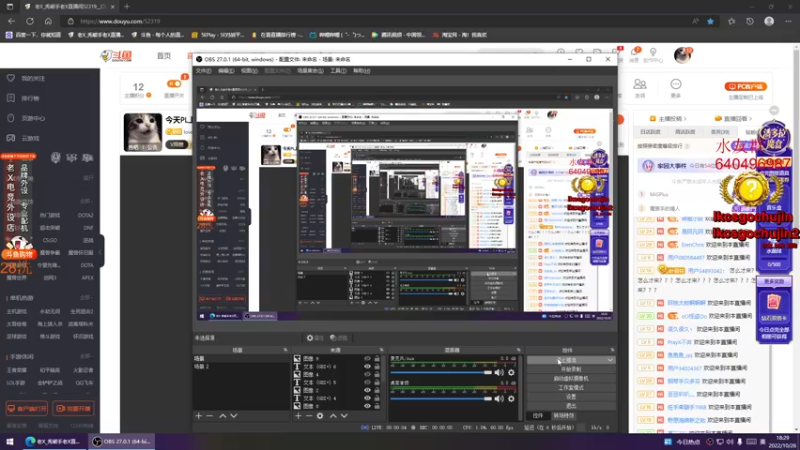The height and width of the screenshot is (450, 800).
Task: Open the 创作中心 lightbulb icon in Douyu header
Action: click(653, 53)
